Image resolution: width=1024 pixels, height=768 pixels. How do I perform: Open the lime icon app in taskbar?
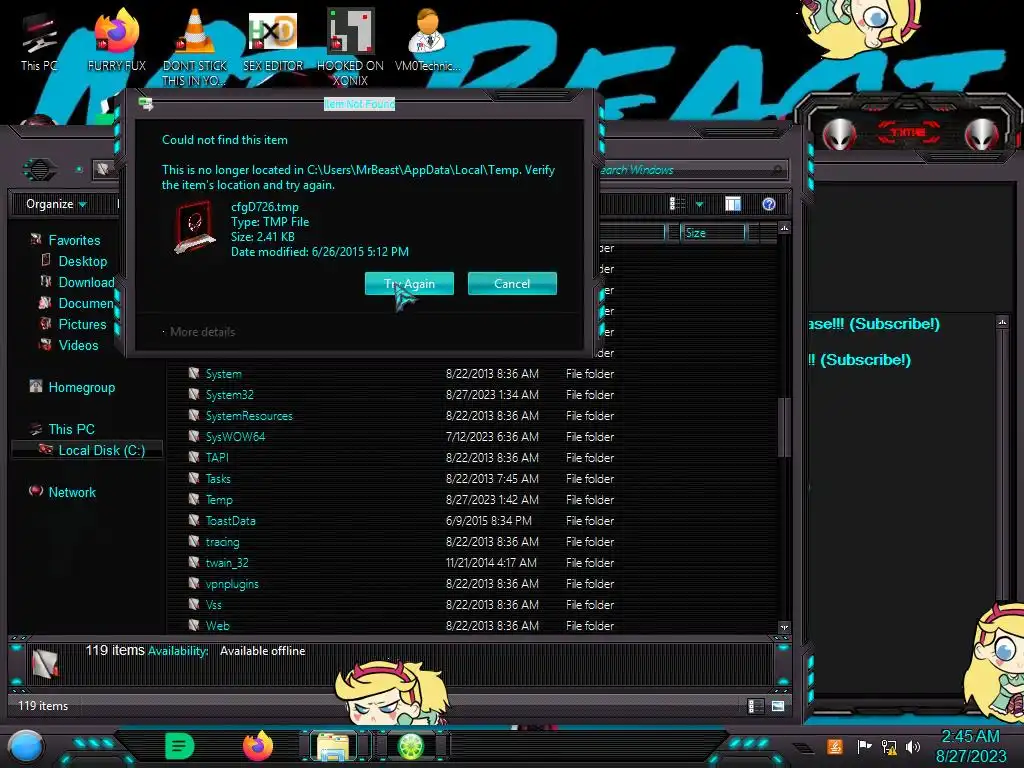[411, 746]
